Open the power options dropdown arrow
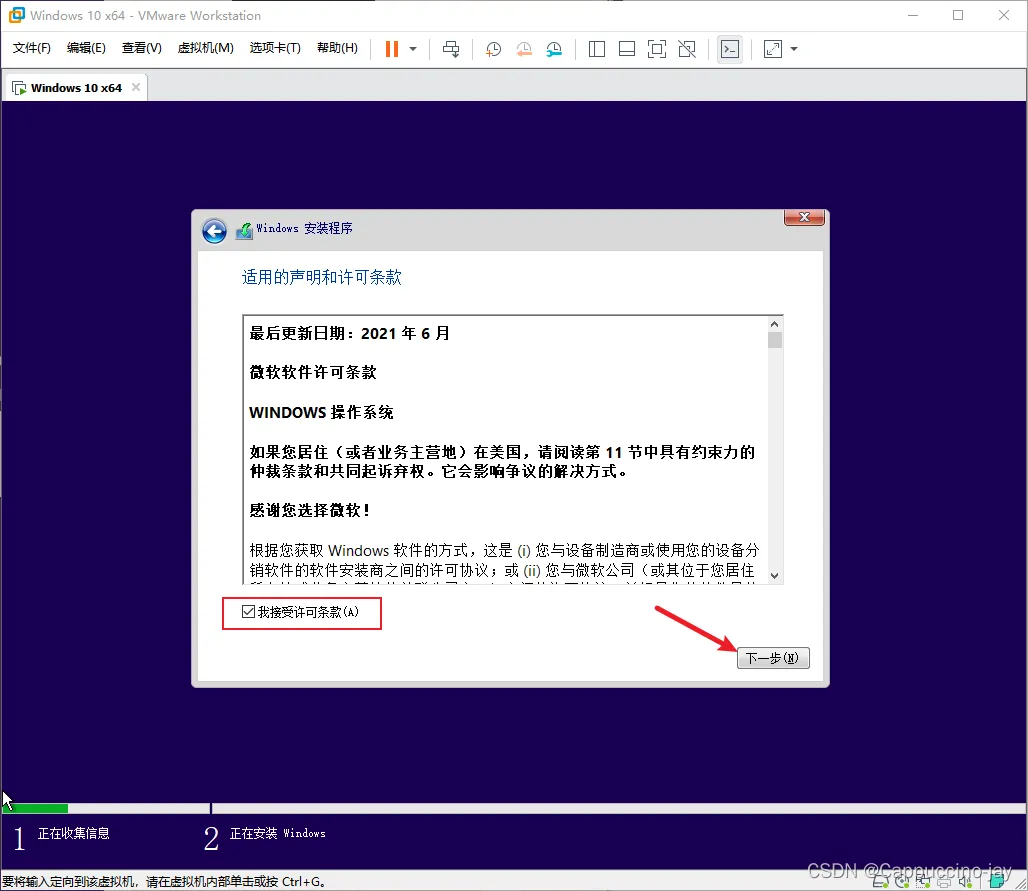1028x891 pixels. pos(413,49)
